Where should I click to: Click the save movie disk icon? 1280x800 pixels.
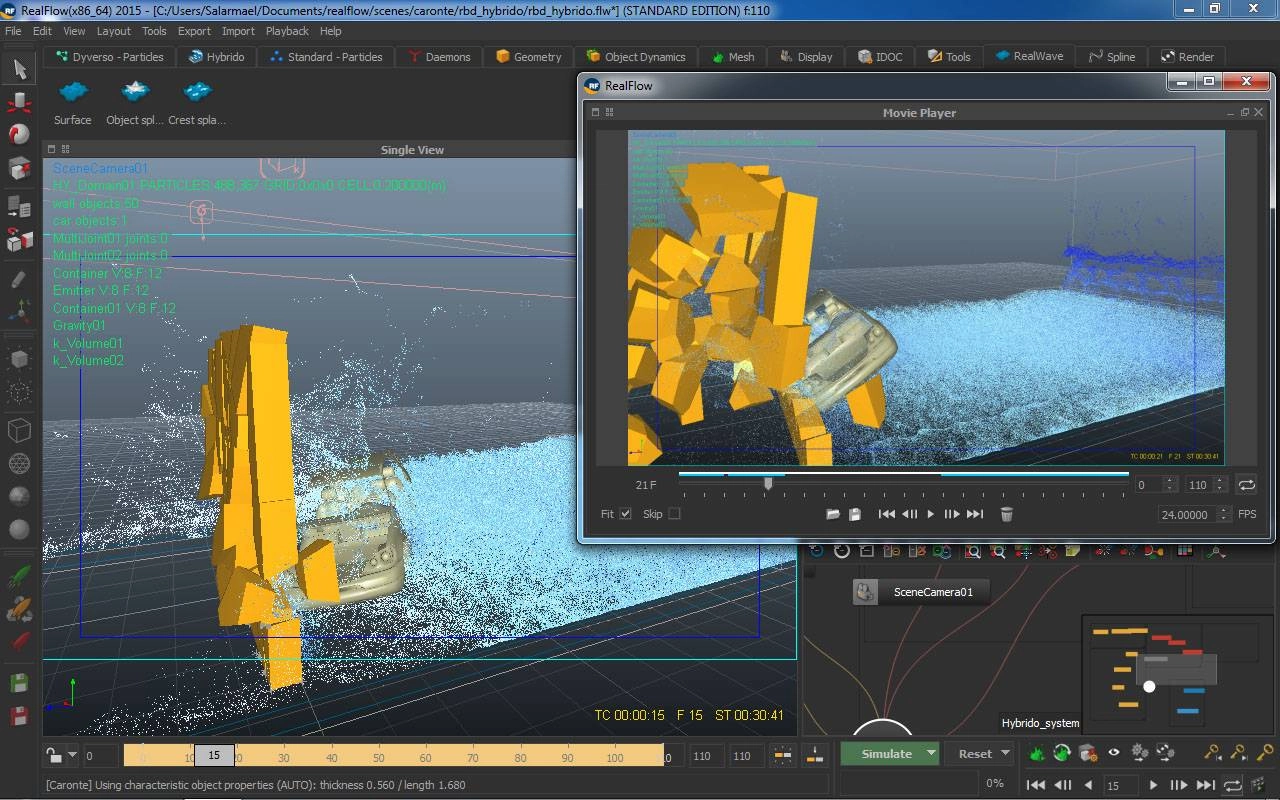click(x=855, y=514)
